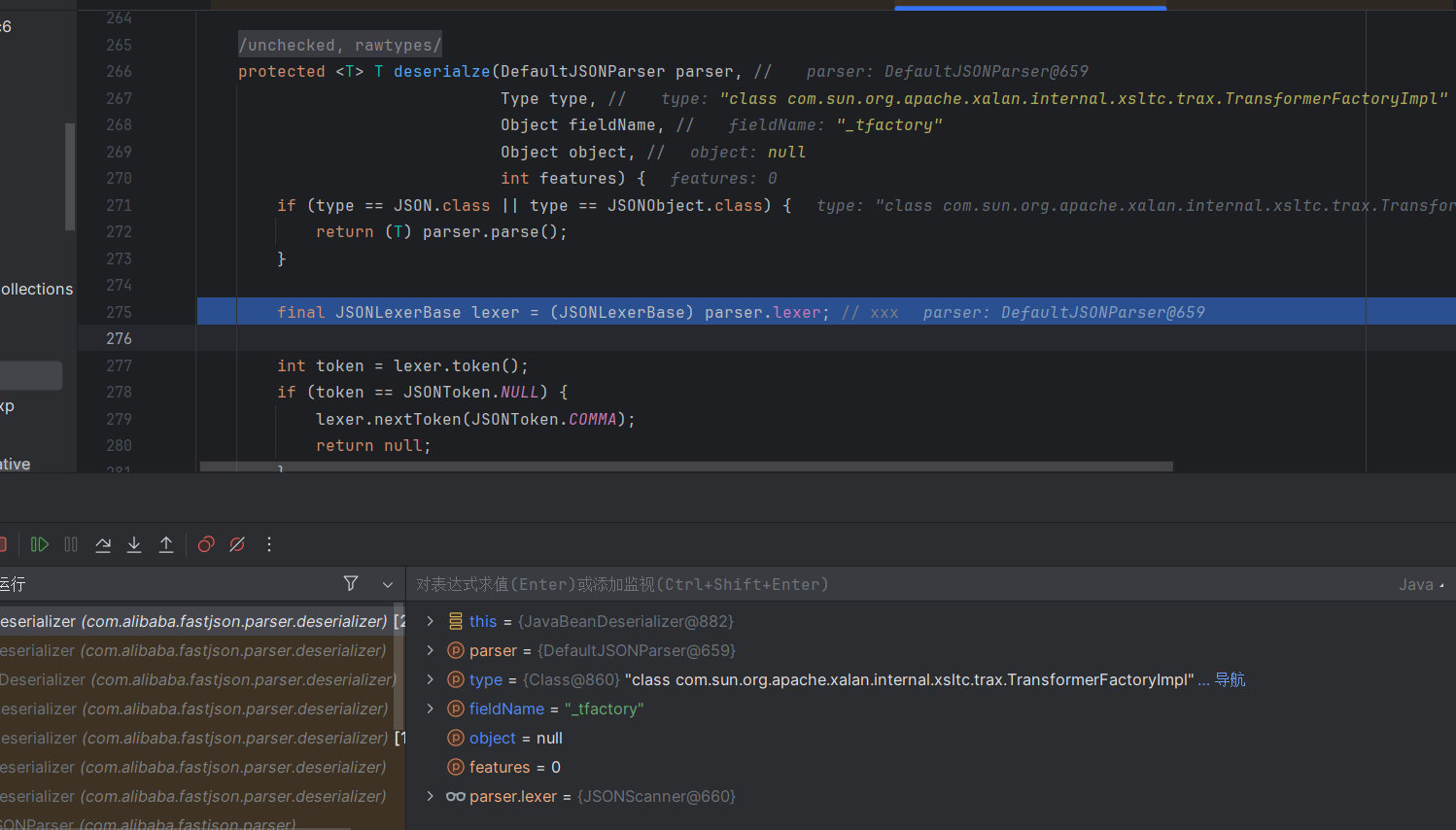Step over the current line
Screen dimensions: 1456x830
pos(103,544)
